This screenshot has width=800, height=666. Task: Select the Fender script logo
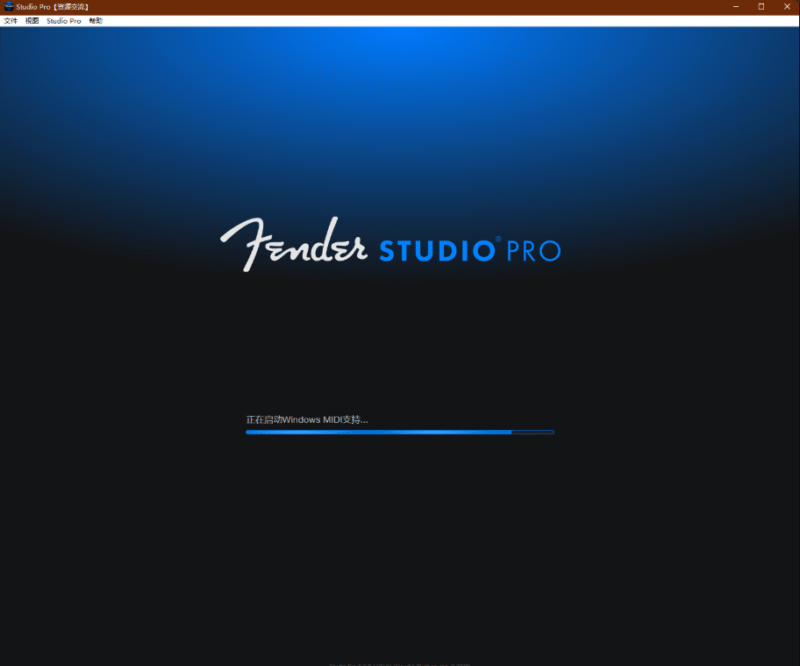tap(293, 240)
